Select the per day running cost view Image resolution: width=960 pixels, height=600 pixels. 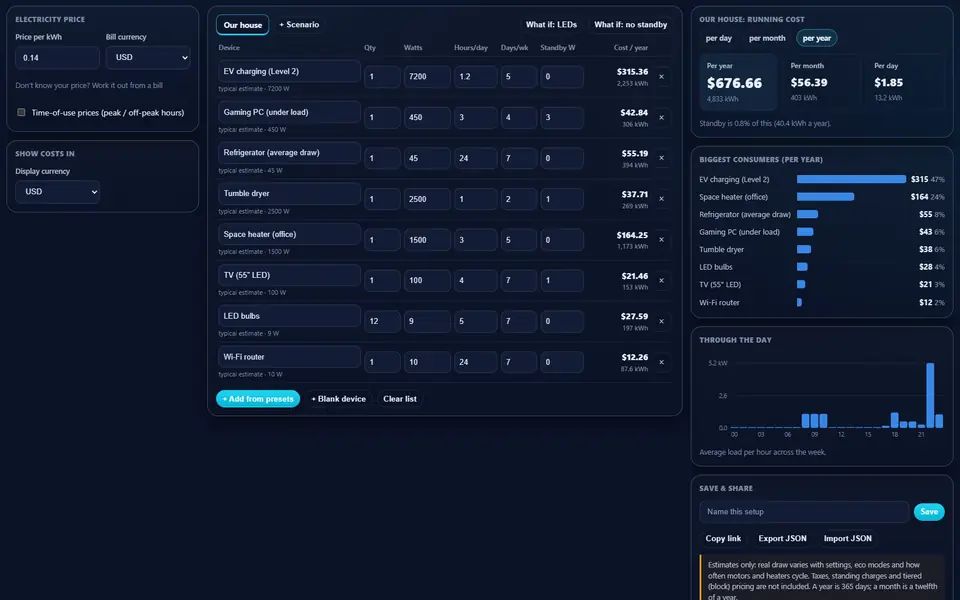[719, 38]
